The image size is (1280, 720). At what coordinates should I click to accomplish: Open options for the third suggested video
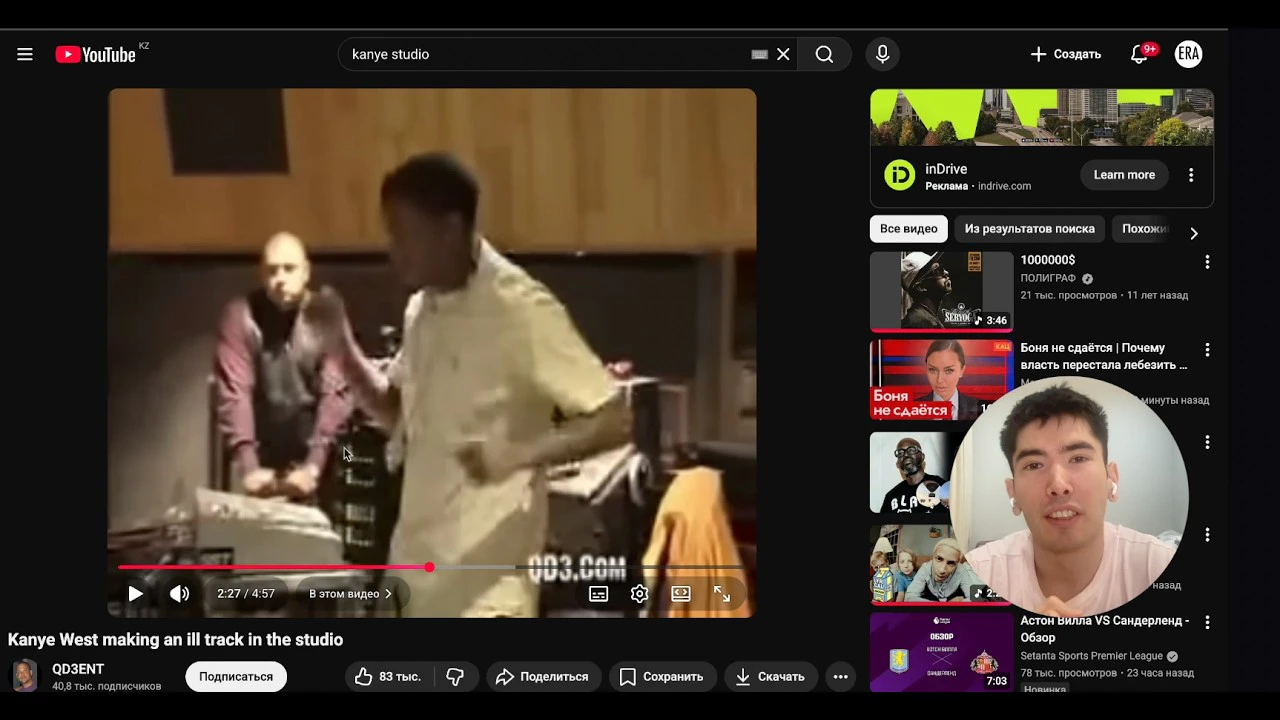coord(1207,442)
